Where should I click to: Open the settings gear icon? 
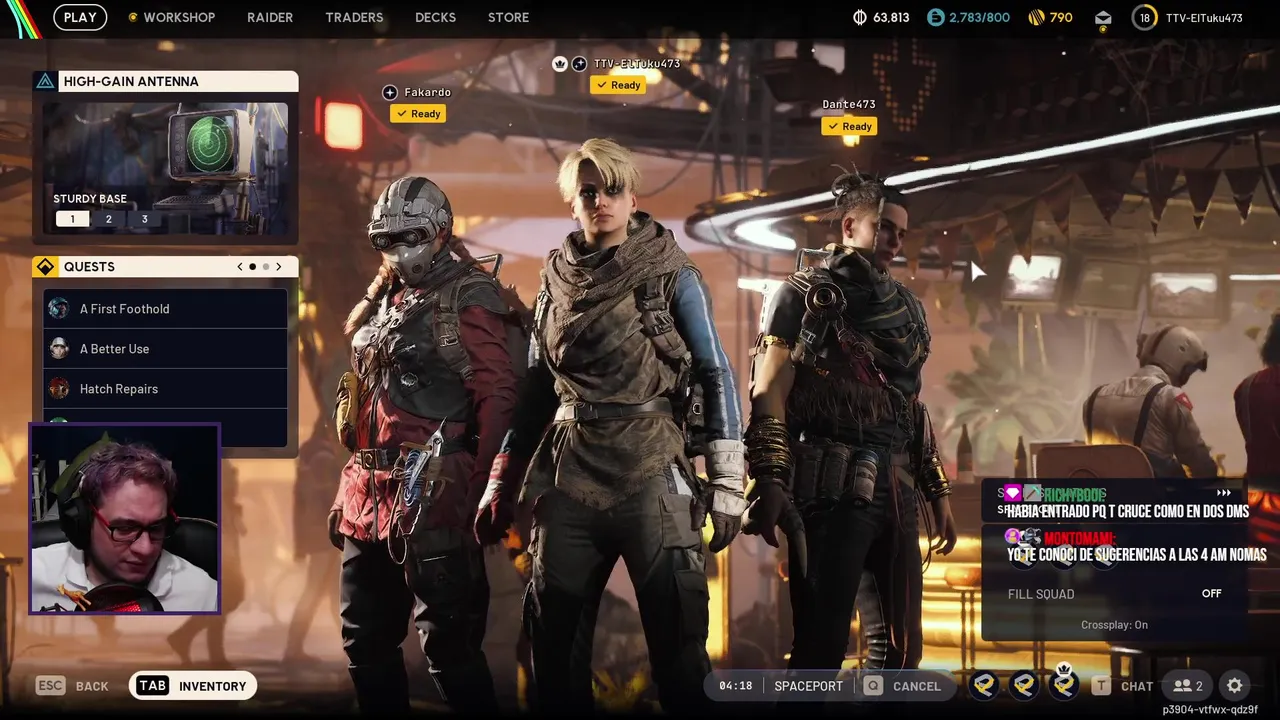point(1235,685)
